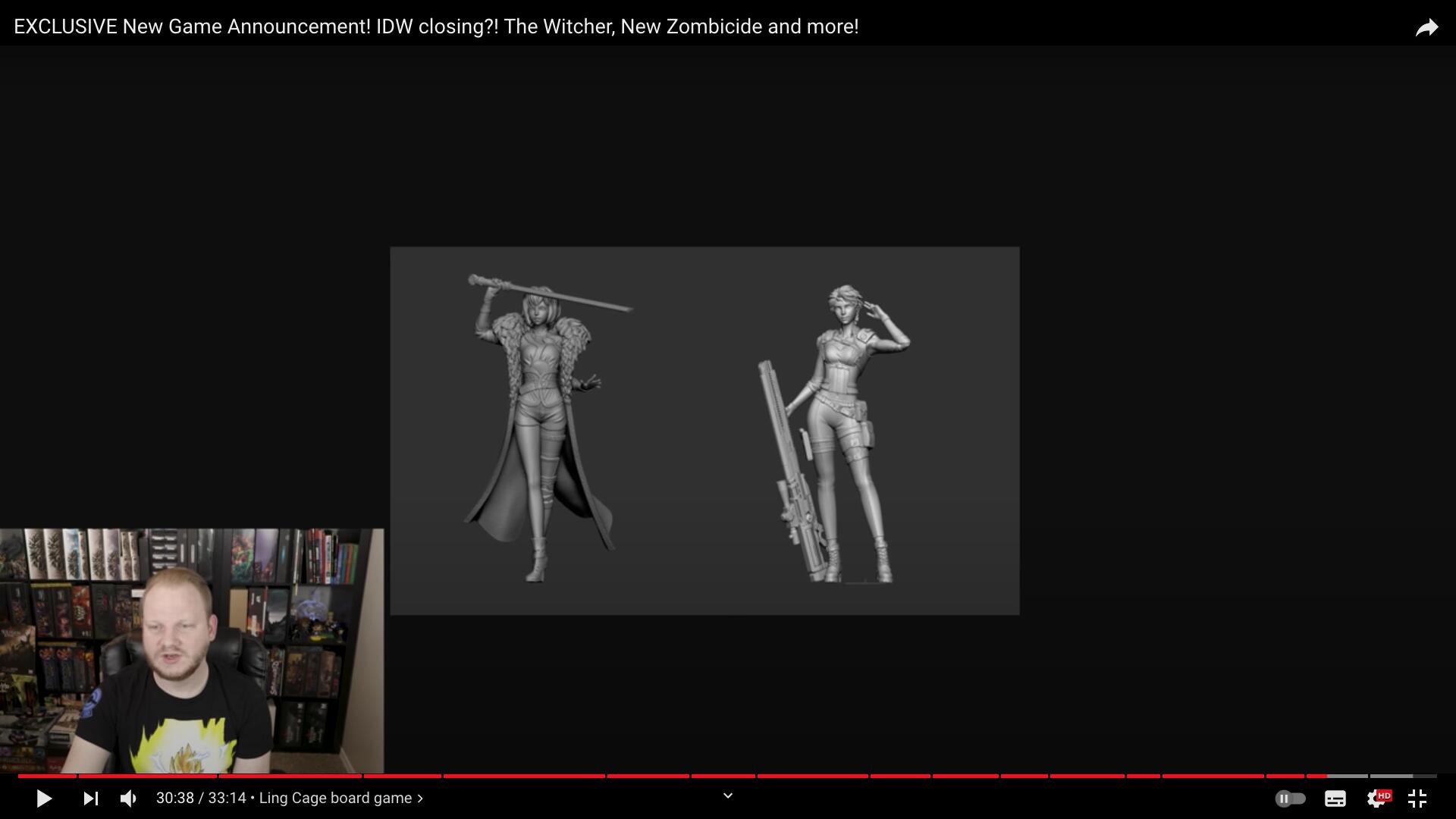This screenshot has height=819, width=1456.
Task: Seek on the red progress bar
Action: (672, 776)
